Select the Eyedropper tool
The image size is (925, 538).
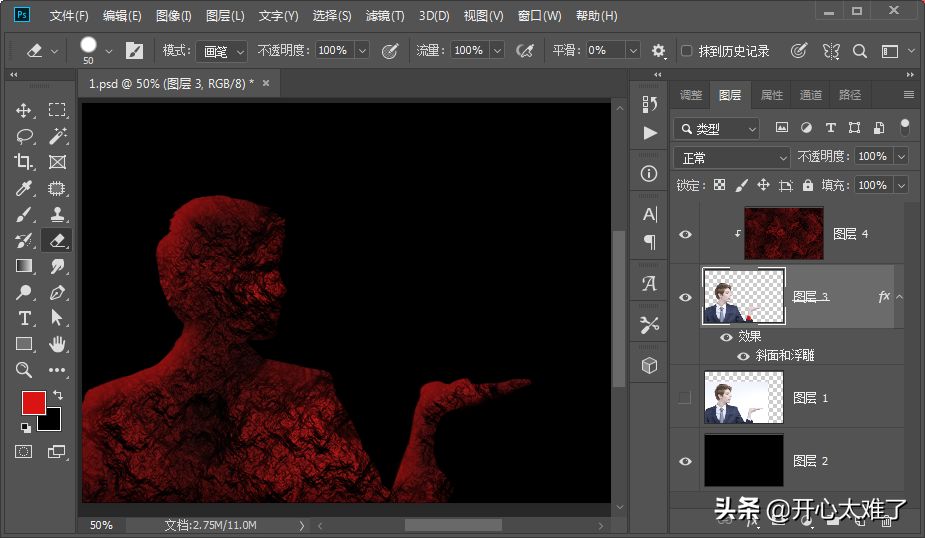24,188
